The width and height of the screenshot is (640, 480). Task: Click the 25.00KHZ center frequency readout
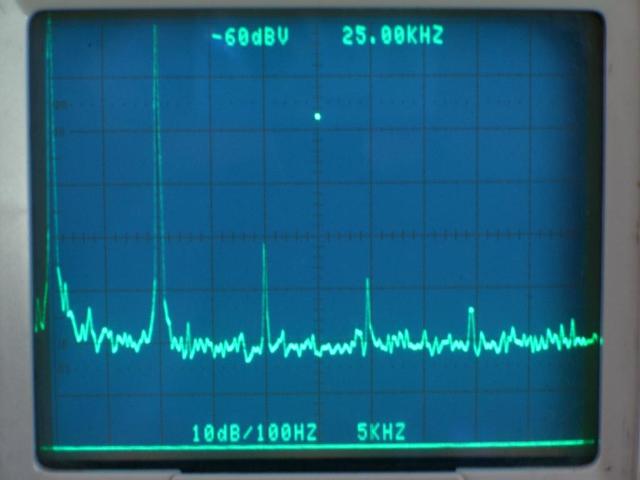pos(392,36)
